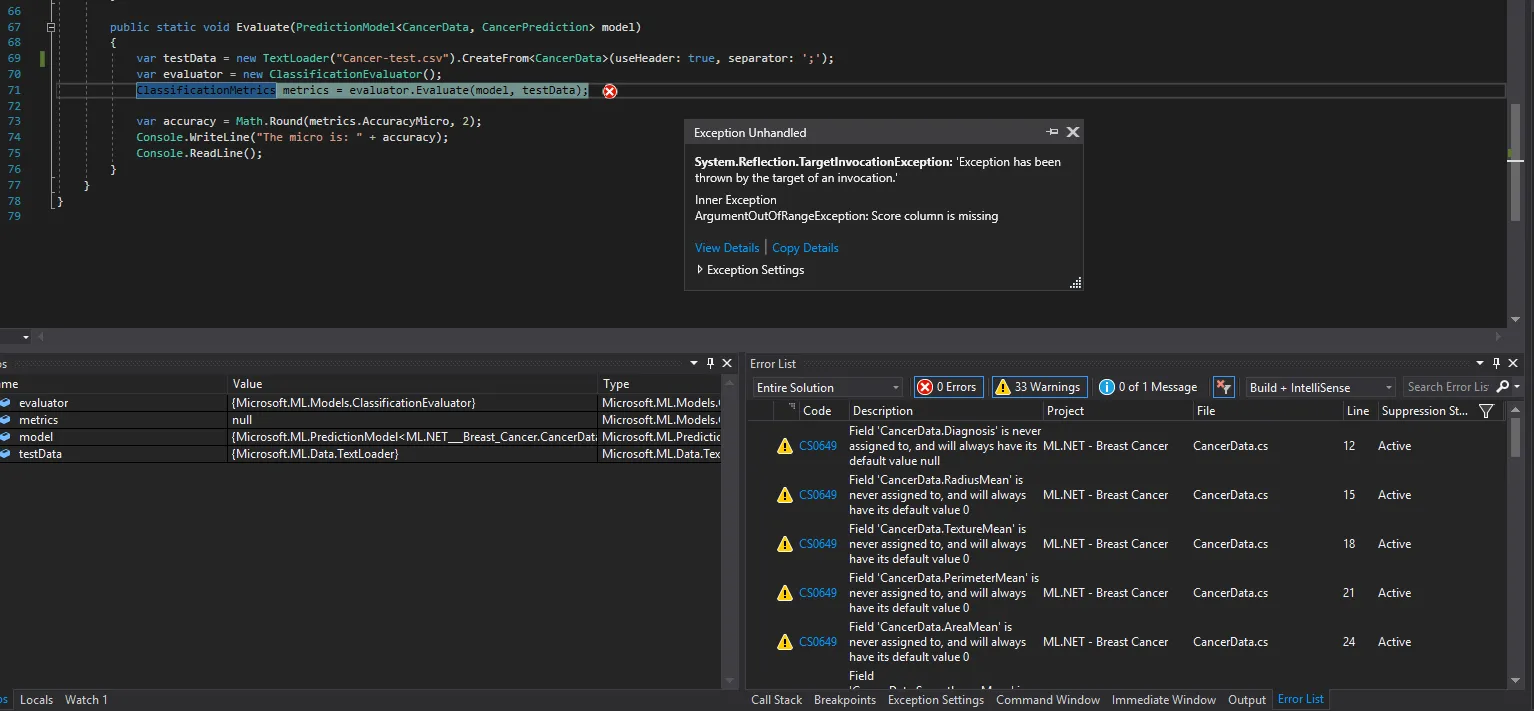Screen dimensions: 1534x711
Task: Click the code editor horizontal scrollbar
Action: coord(770,338)
